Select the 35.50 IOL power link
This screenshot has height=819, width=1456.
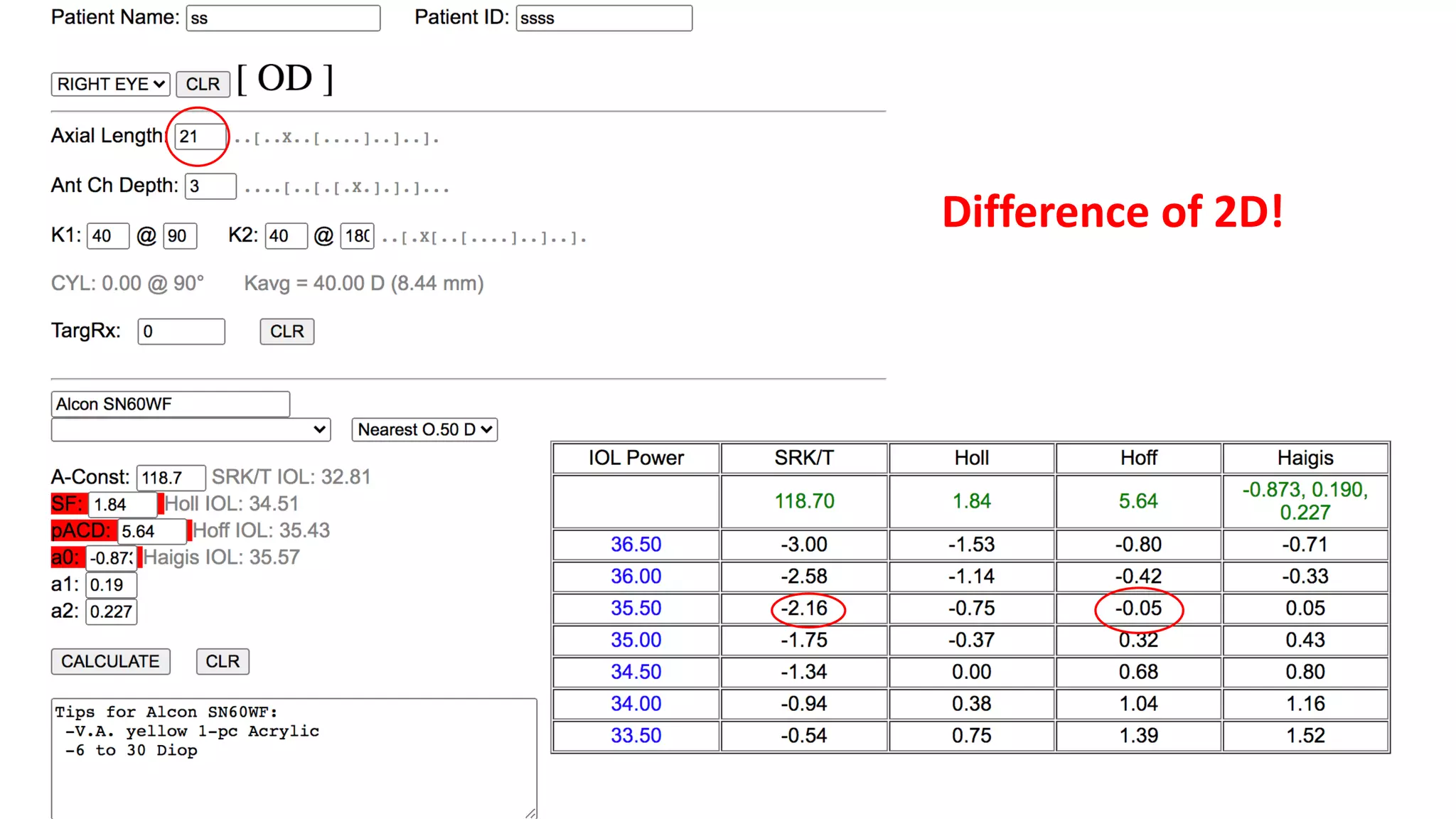(636, 609)
